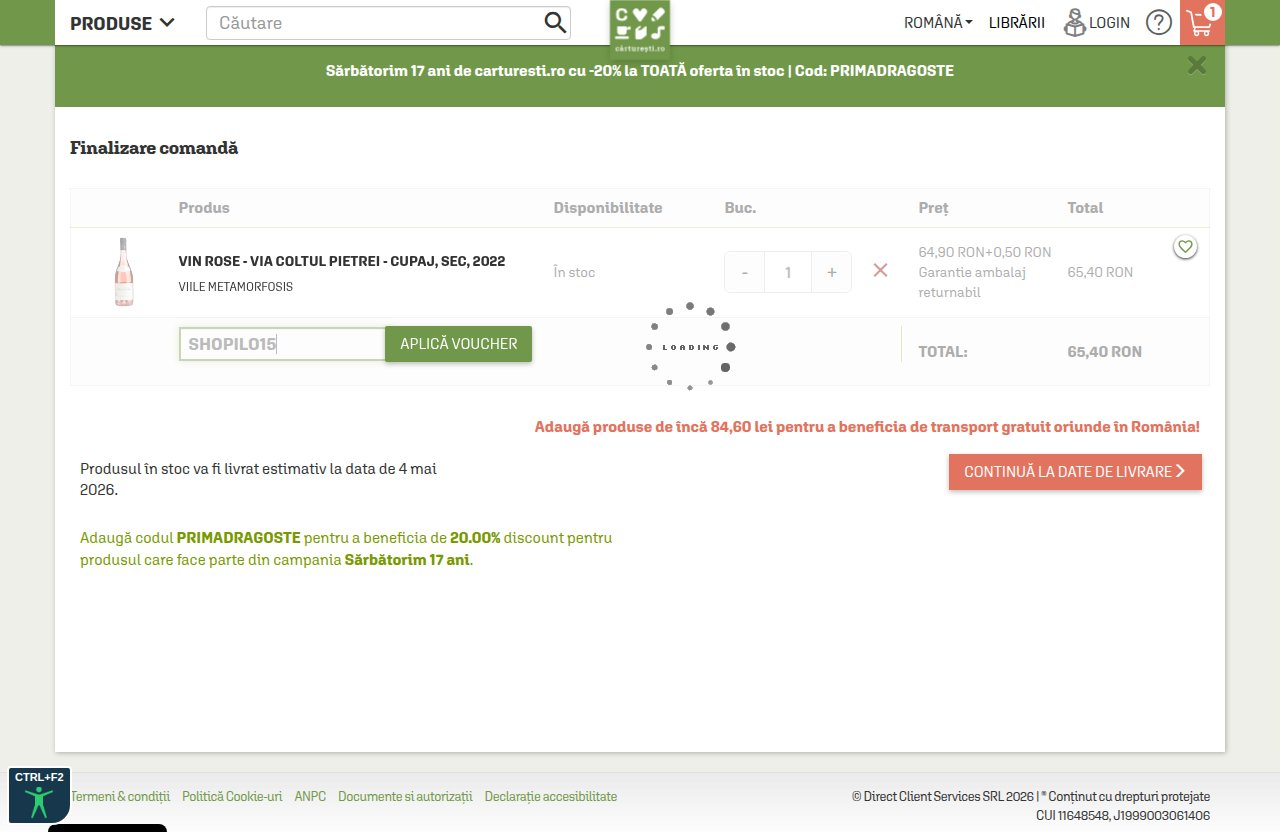Open the accessibility widget icon
This screenshot has height=832, width=1280.
(x=40, y=795)
